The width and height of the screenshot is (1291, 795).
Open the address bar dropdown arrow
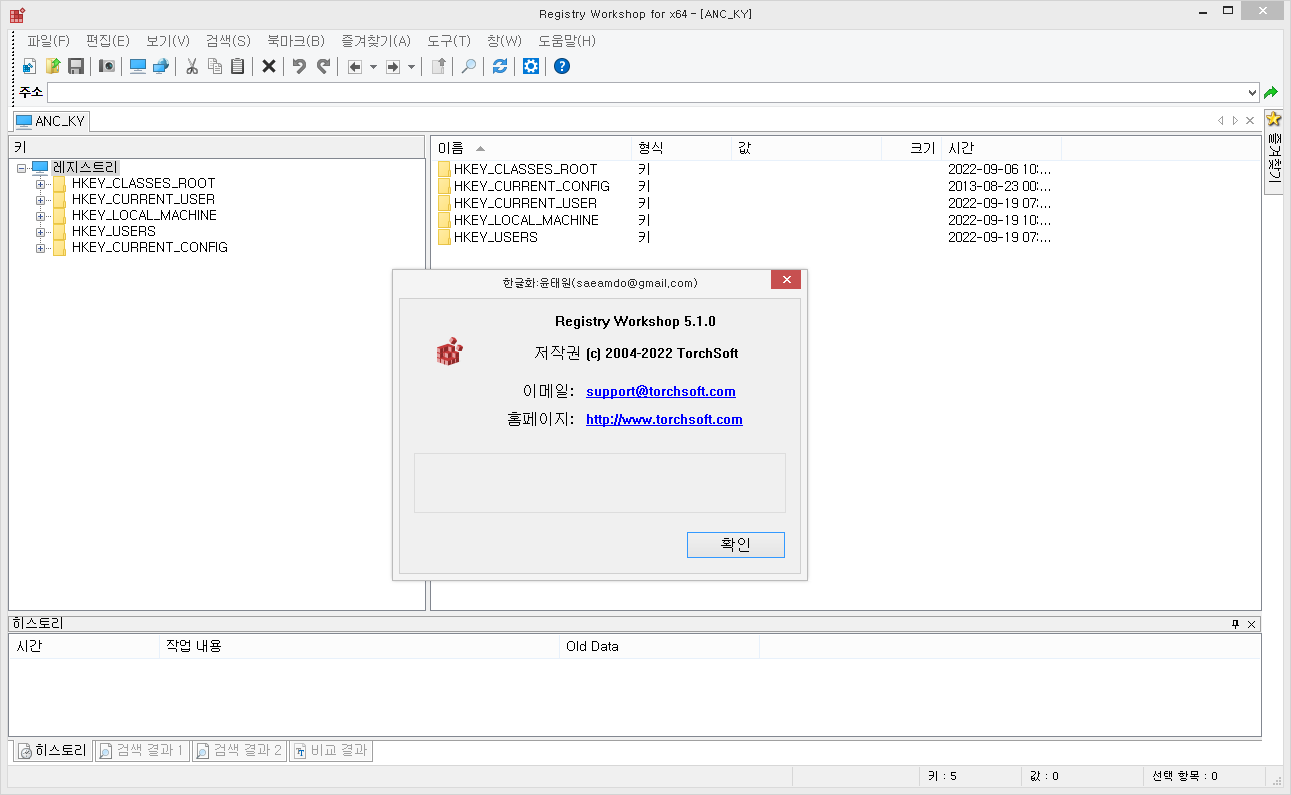point(1253,92)
